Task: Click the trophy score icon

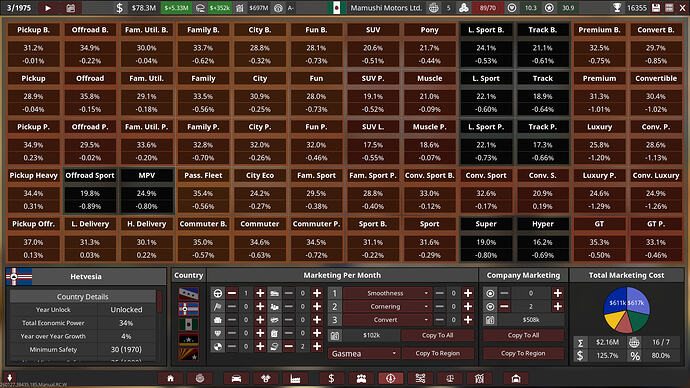Action: (x=617, y=8)
